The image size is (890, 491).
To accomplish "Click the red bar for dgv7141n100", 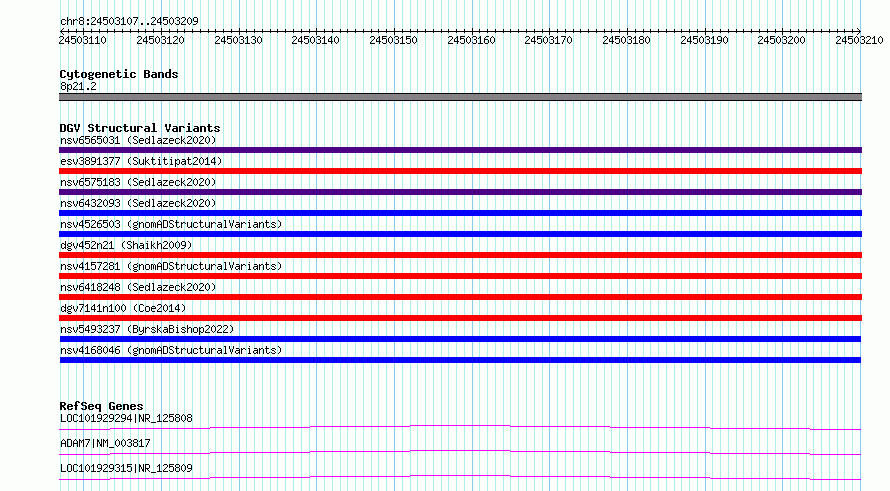I will pos(460,318).
